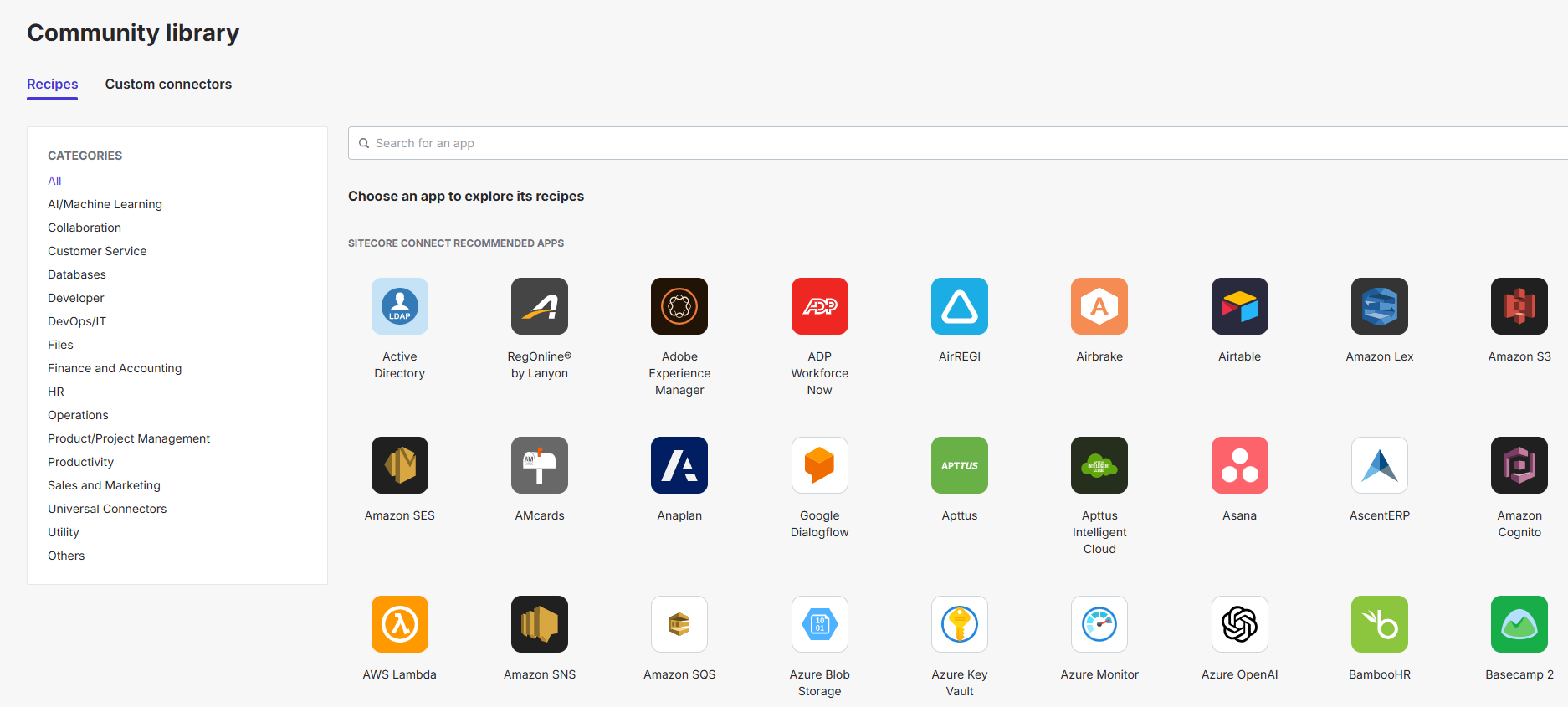Filter by AI/Machine Learning category
Viewport: 1568px width, 707px height.
[x=105, y=204]
